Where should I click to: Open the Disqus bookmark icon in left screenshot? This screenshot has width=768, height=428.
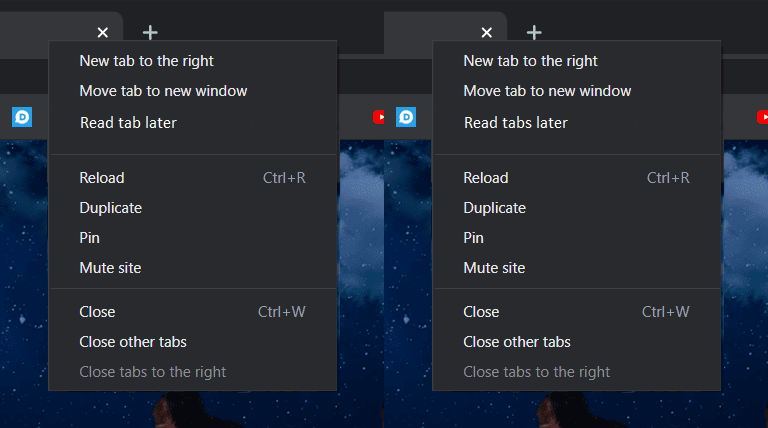pos(22,117)
